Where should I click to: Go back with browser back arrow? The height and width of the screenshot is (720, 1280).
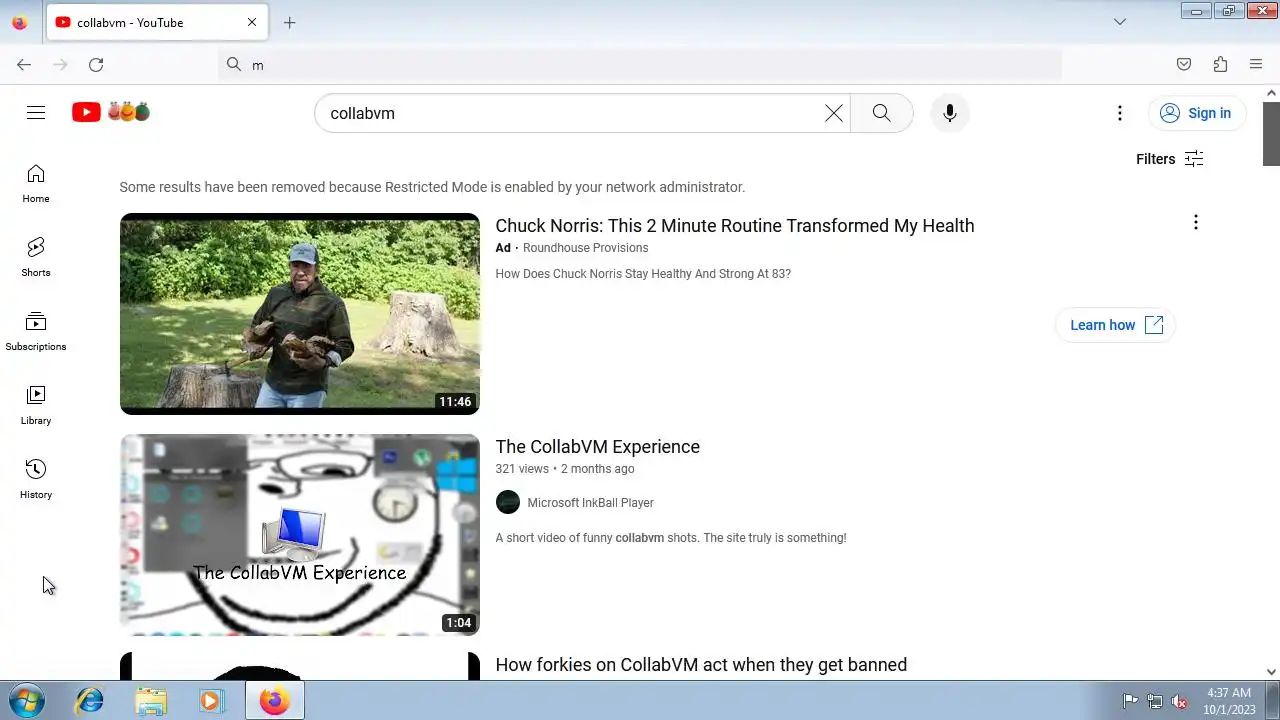[24, 65]
